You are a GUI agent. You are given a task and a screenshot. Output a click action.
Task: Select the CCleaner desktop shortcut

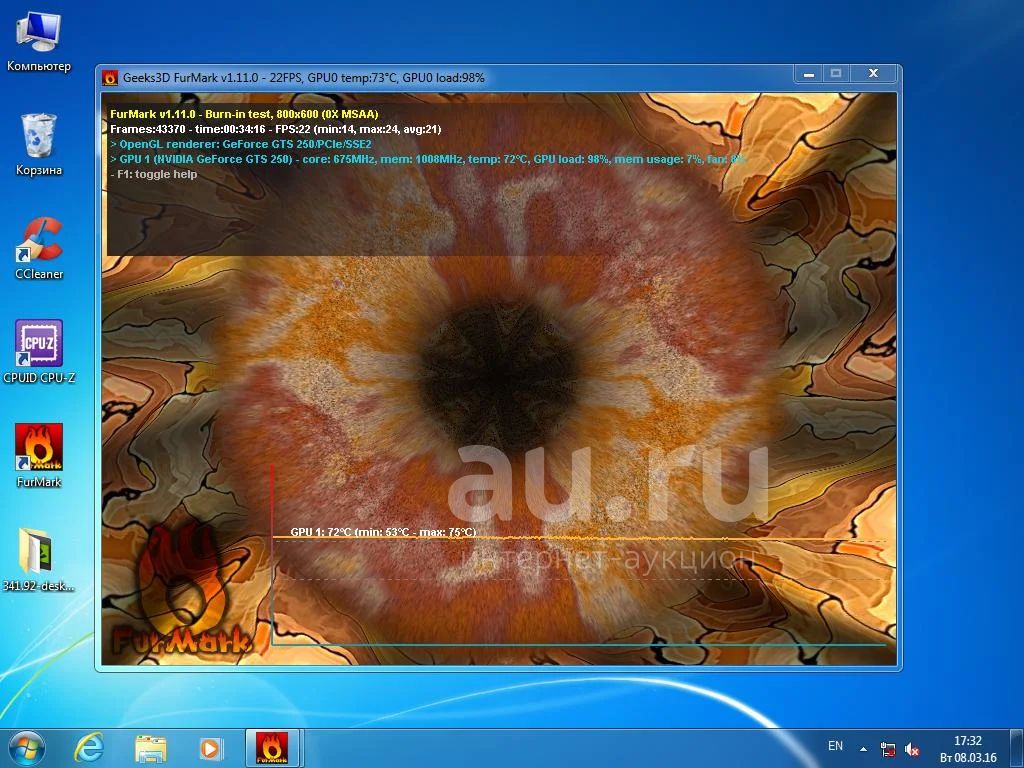pyautogui.click(x=39, y=249)
